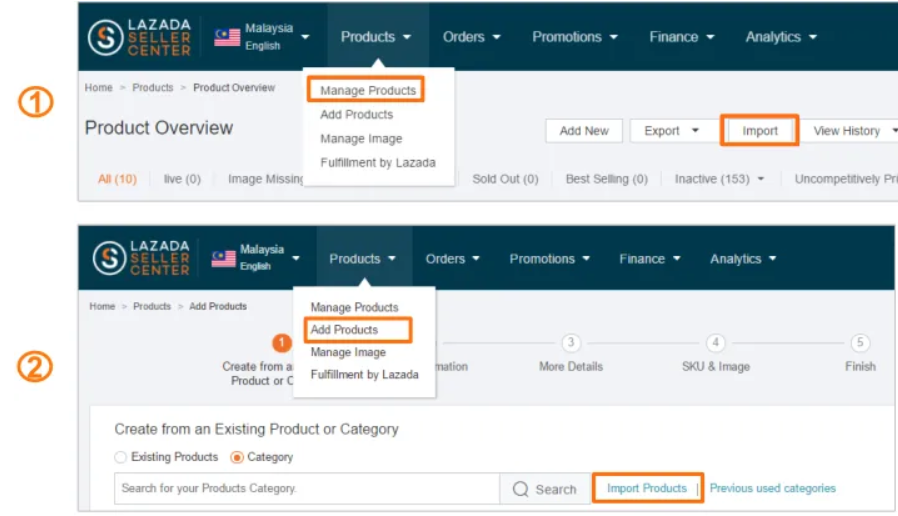The image size is (898, 516).
Task: Select Manage Image in the bottom Products dropdown
Action: pyautogui.click(x=348, y=352)
